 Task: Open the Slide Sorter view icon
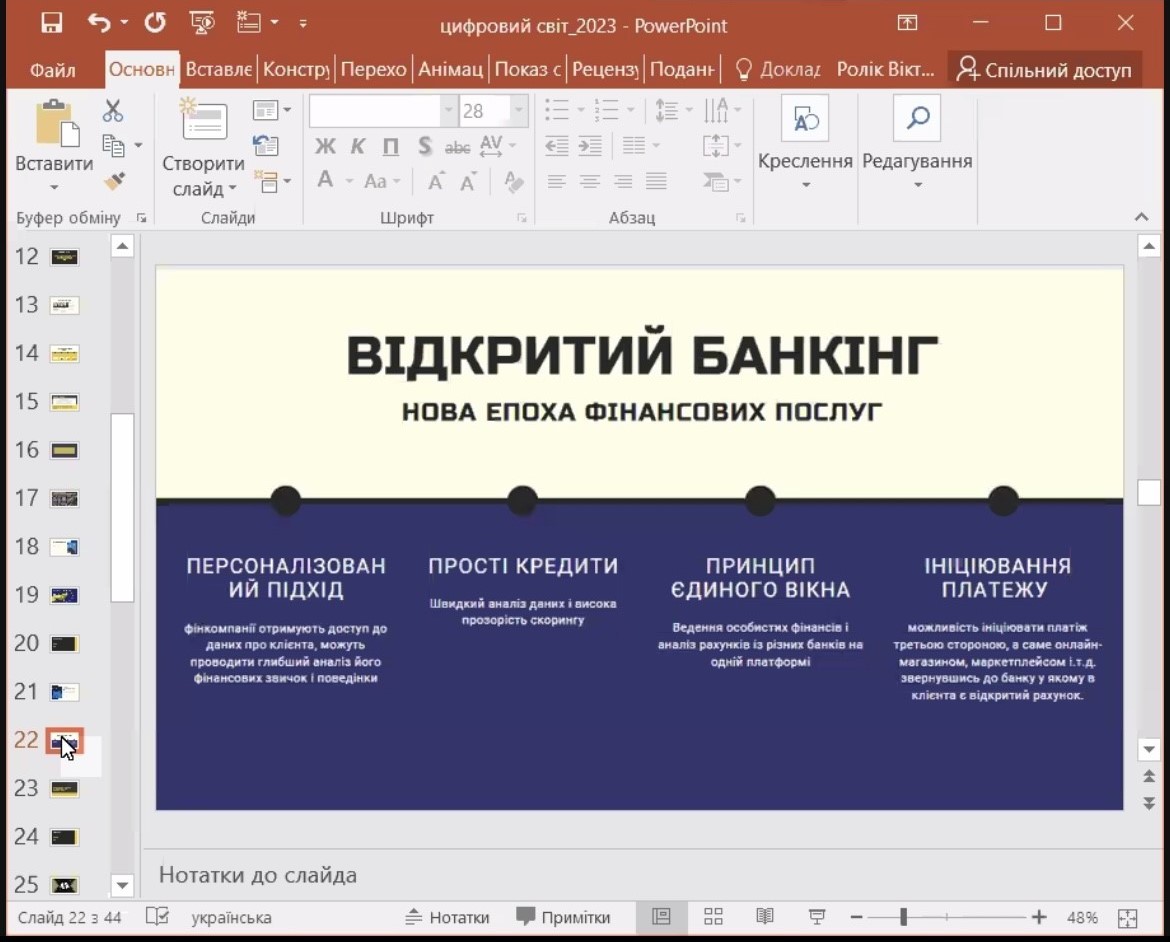tap(713, 917)
